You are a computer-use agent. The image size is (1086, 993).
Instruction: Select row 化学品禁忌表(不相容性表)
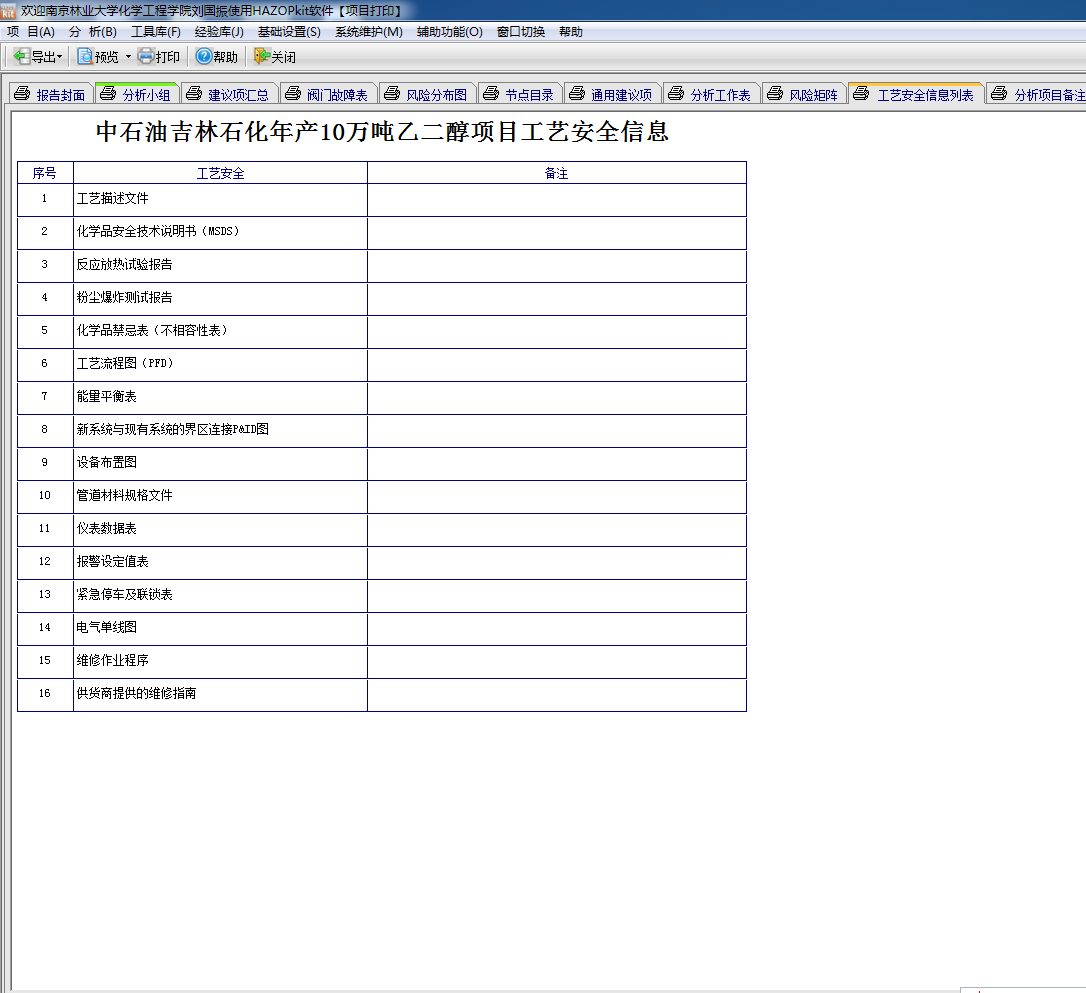(382, 332)
